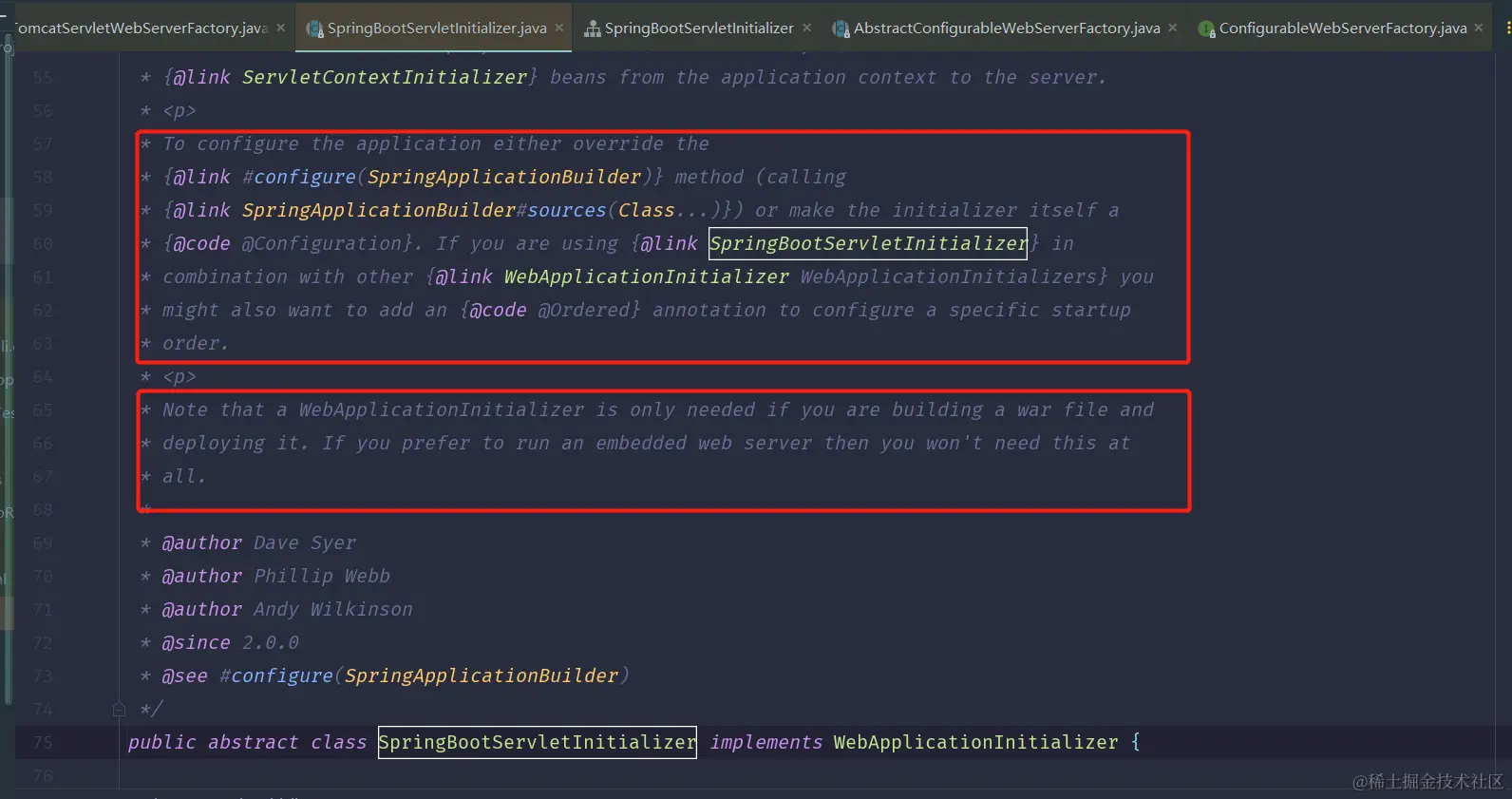Close the ConfigurableWebServerFactory.java tab
Image resolution: width=1512 pixels, height=799 pixels.
click(x=1479, y=28)
